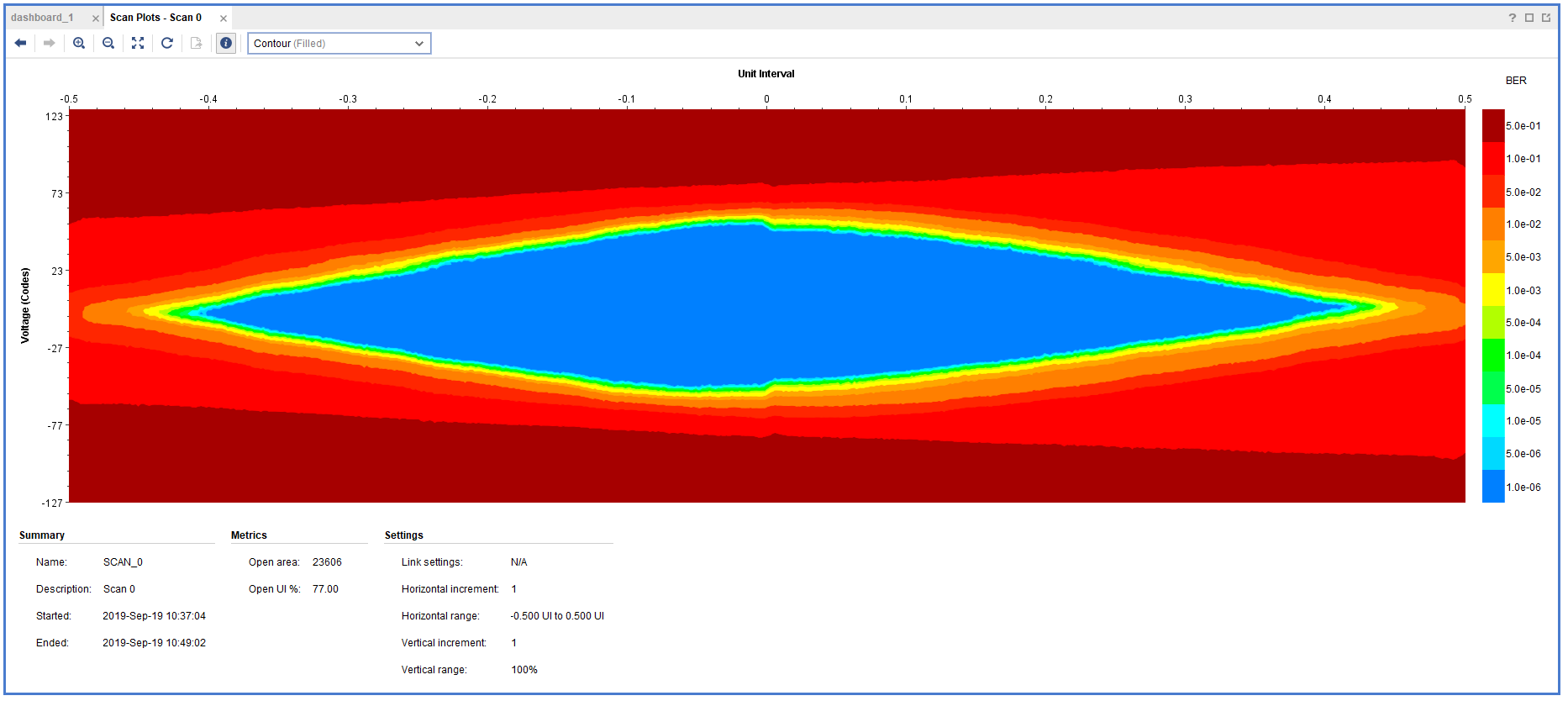Click the 5.0e-02 legend swatch
This screenshot has width=1568, height=701.
(x=1493, y=192)
